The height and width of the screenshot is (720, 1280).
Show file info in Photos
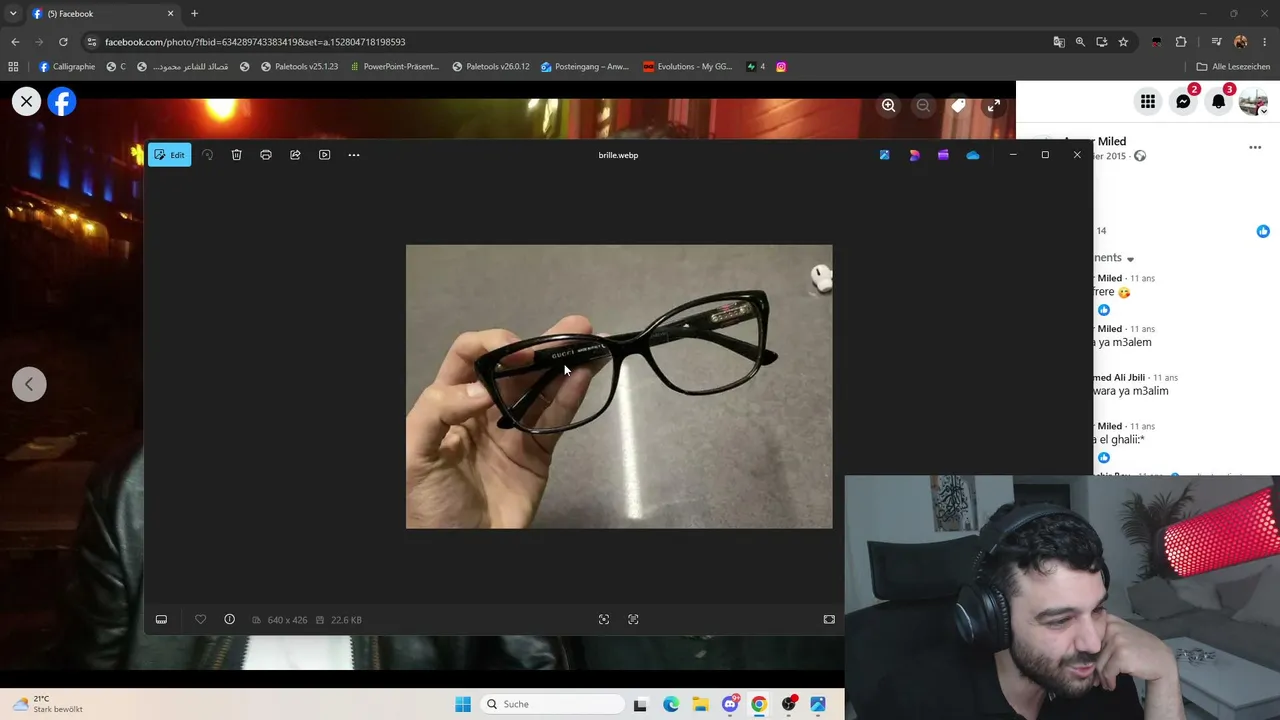click(229, 620)
